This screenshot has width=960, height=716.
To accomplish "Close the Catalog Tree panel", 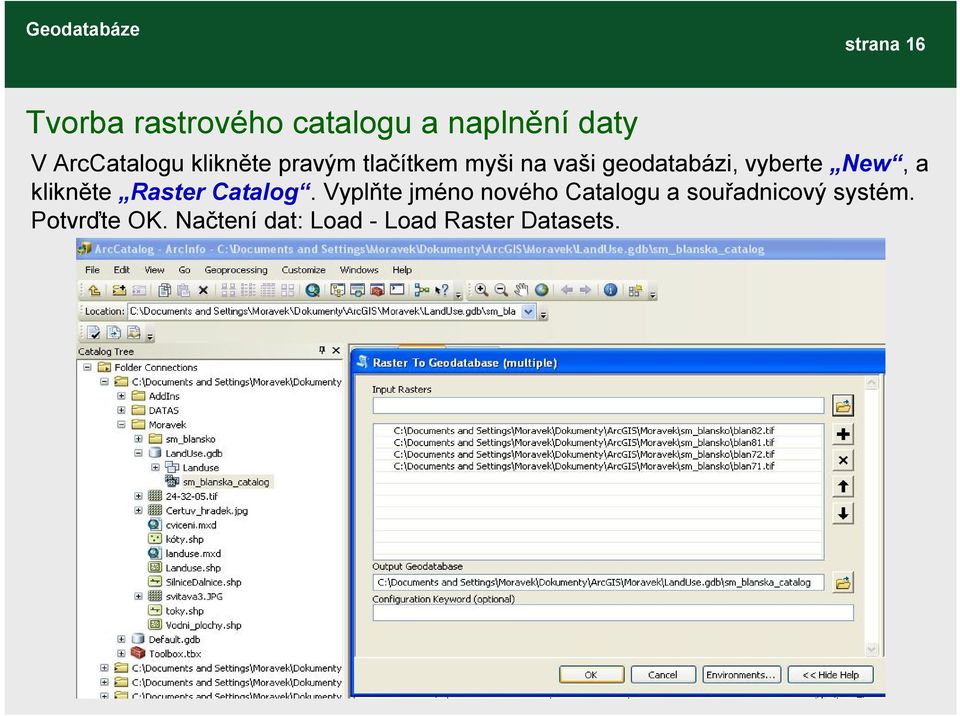I will [336, 350].
